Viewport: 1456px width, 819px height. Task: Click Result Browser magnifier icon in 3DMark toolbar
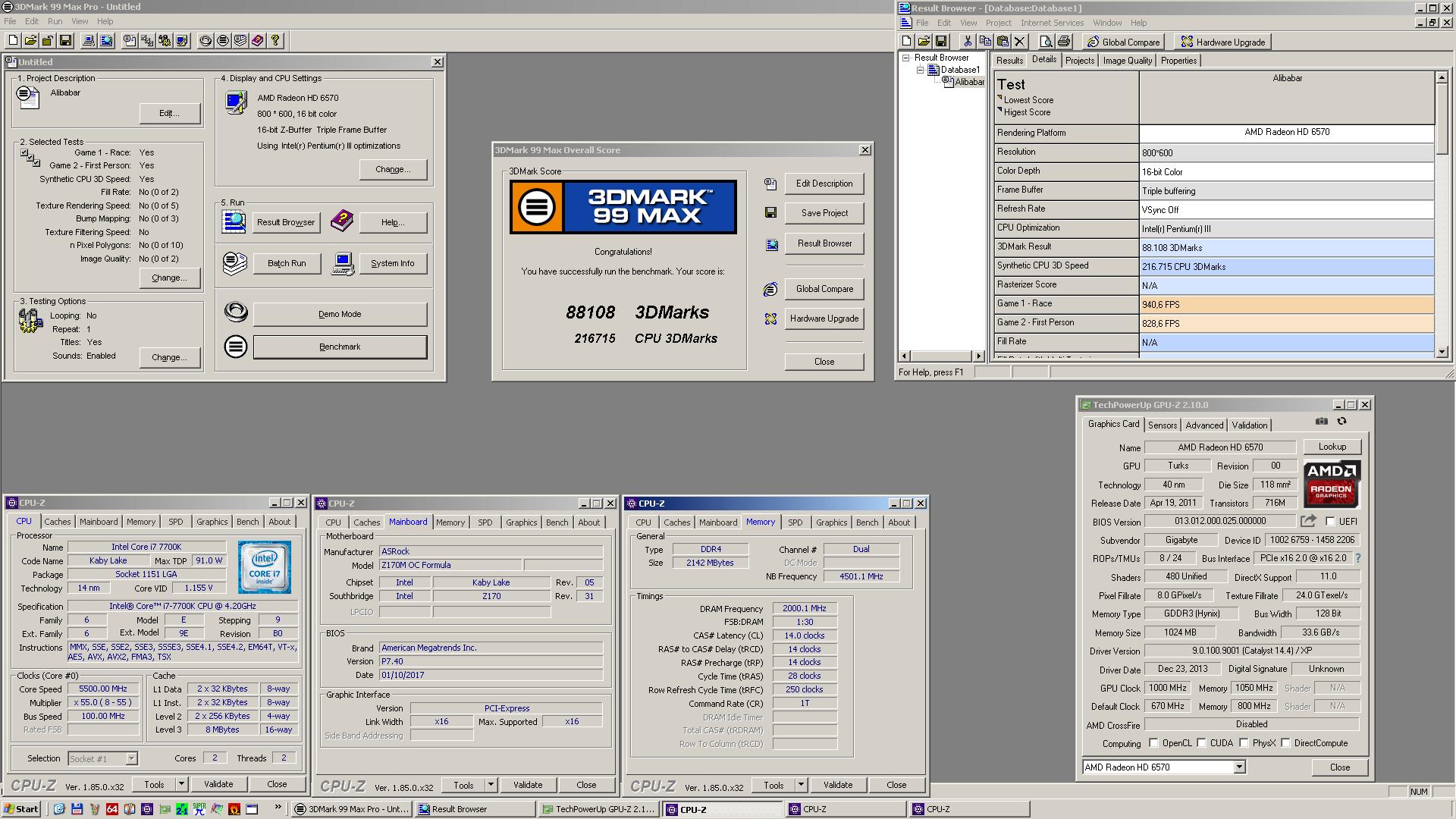pos(106,41)
